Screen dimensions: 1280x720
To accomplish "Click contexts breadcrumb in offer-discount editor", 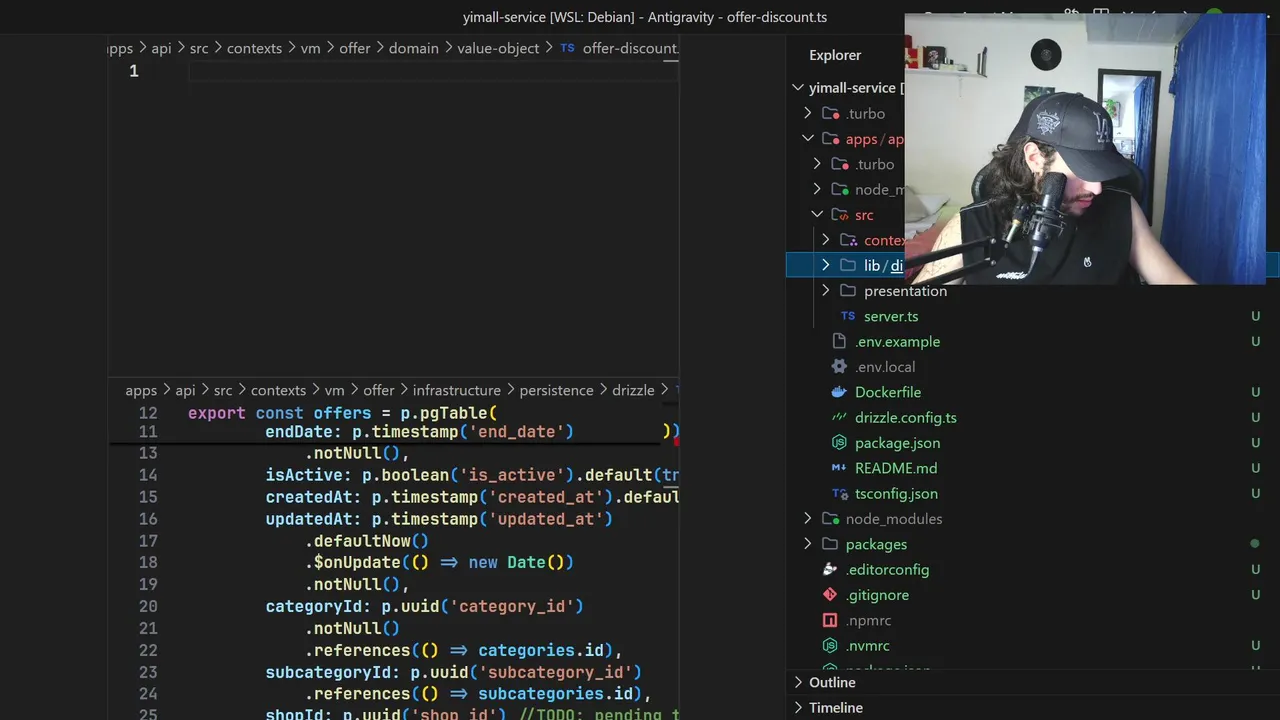I will point(254,48).
